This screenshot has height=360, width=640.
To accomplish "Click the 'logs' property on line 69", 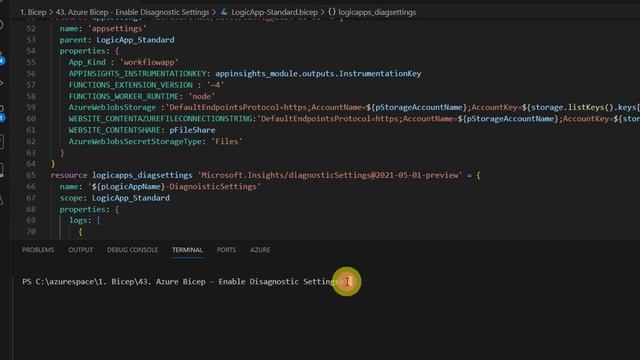I will (78, 220).
